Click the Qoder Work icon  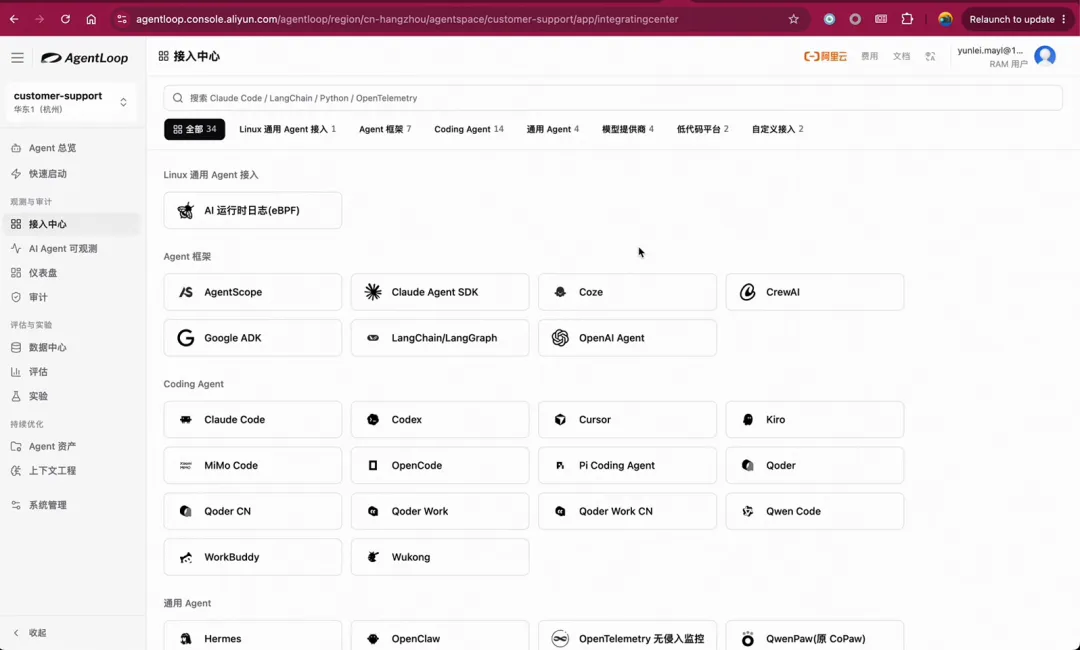pos(373,512)
